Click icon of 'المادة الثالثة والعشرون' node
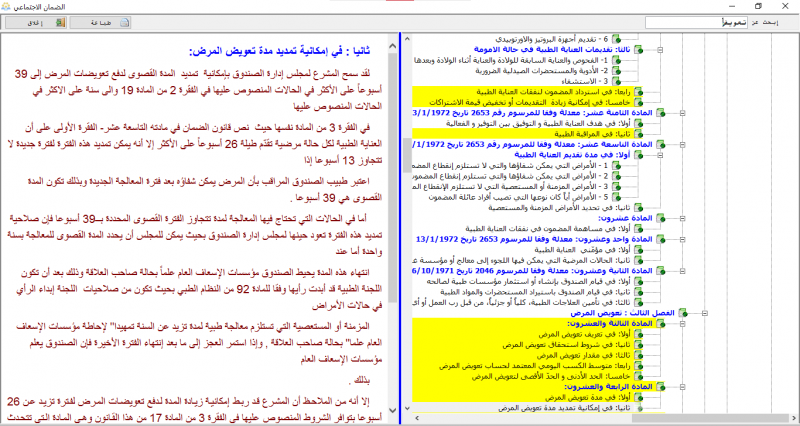Viewport: 800px width, 426px height. (x=661, y=324)
